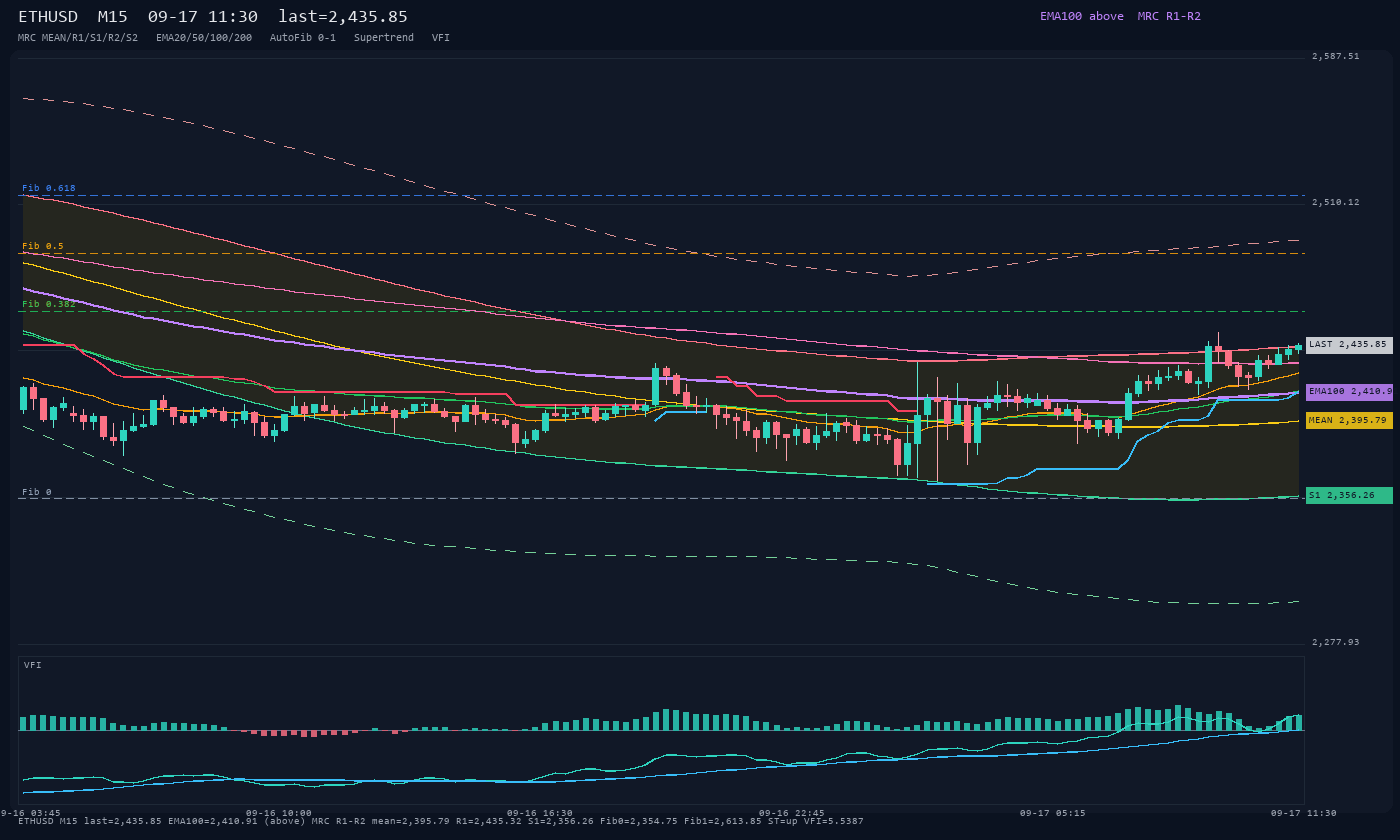Click the M15 timeframe label
This screenshot has width=1400, height=840.
tap(112, 17)
